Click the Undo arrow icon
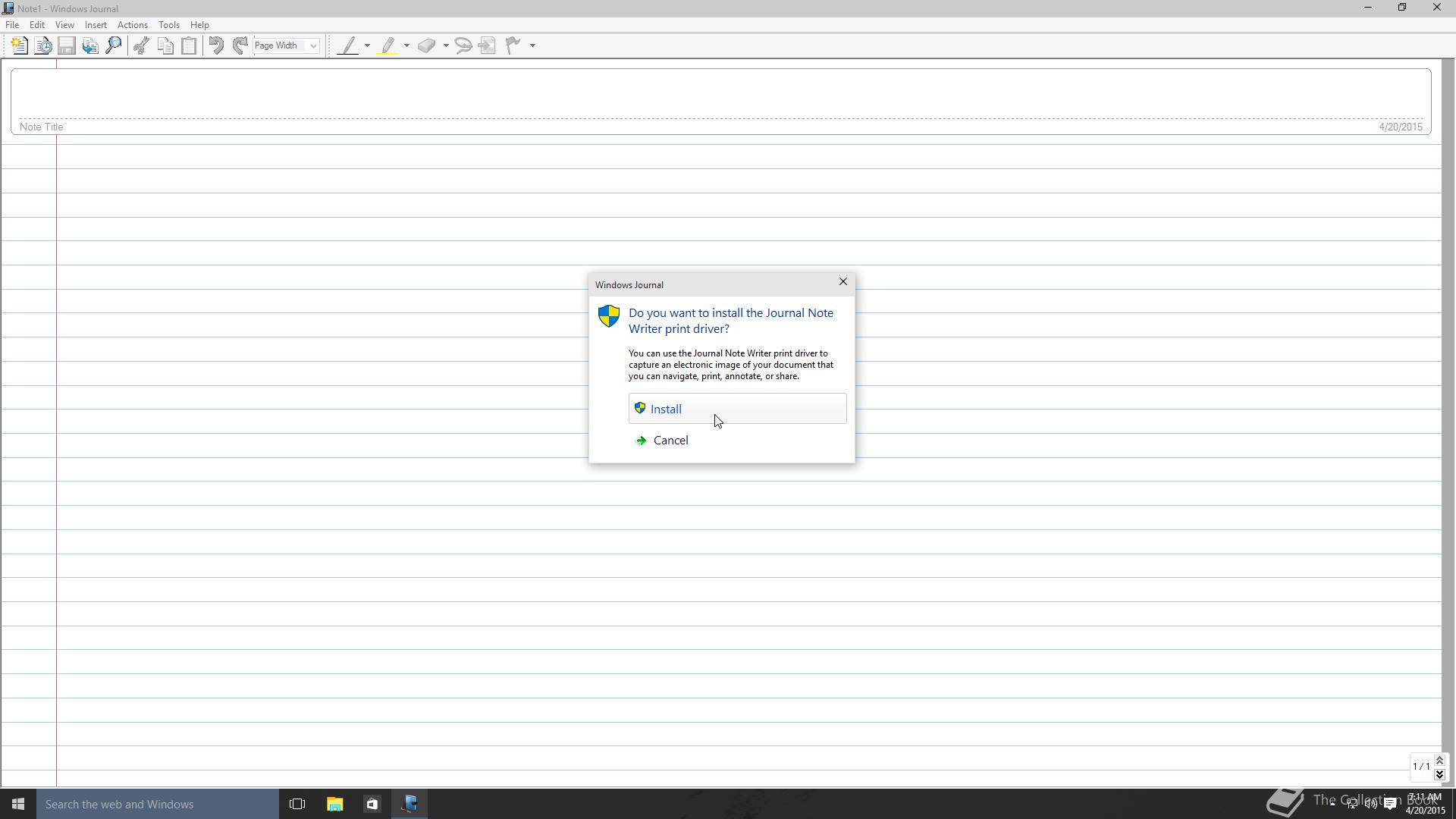This screenshot has width=1456, height=819. click(216, 45)
